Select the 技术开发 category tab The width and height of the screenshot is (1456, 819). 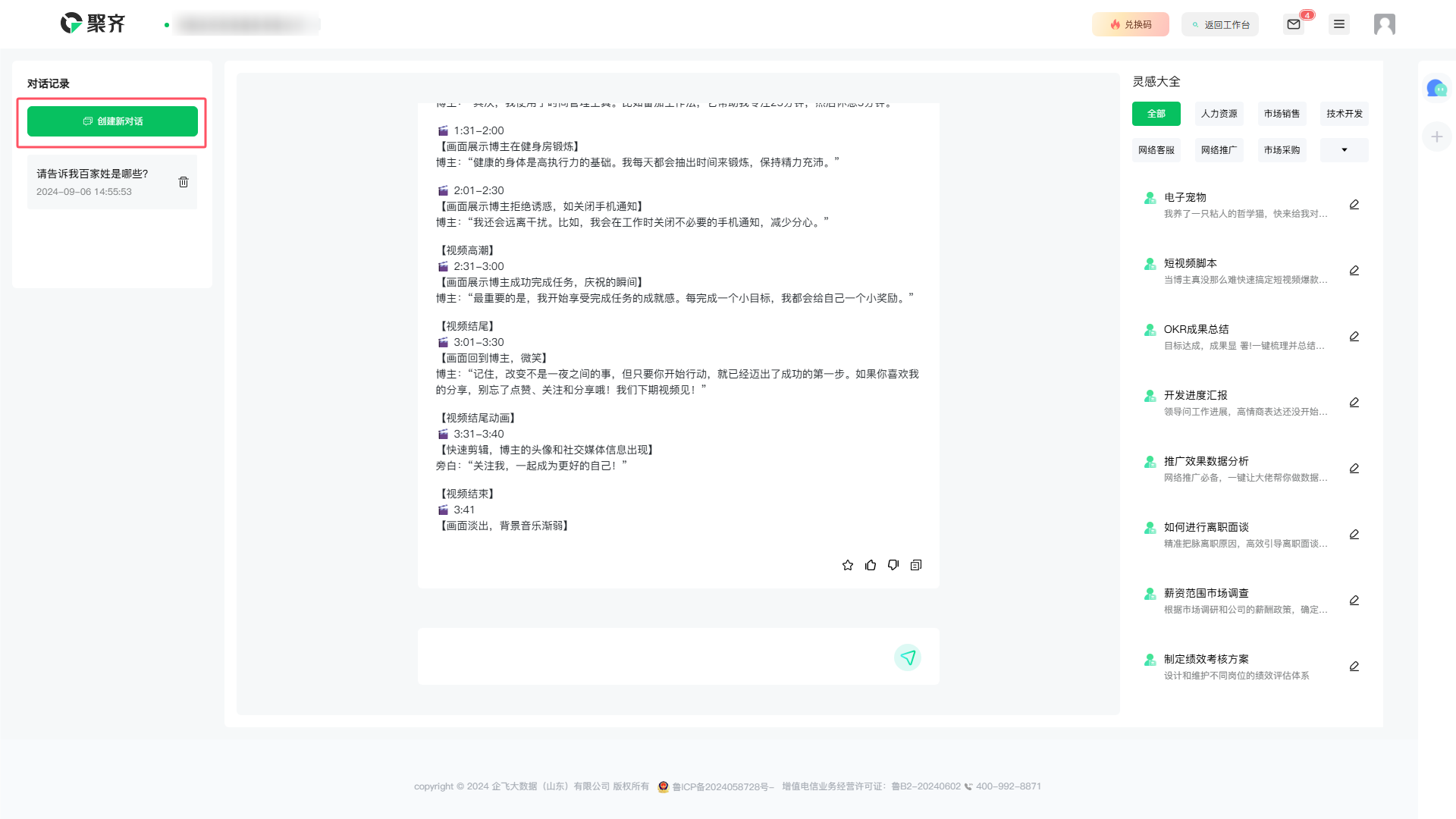click(x=1345, y=114)
